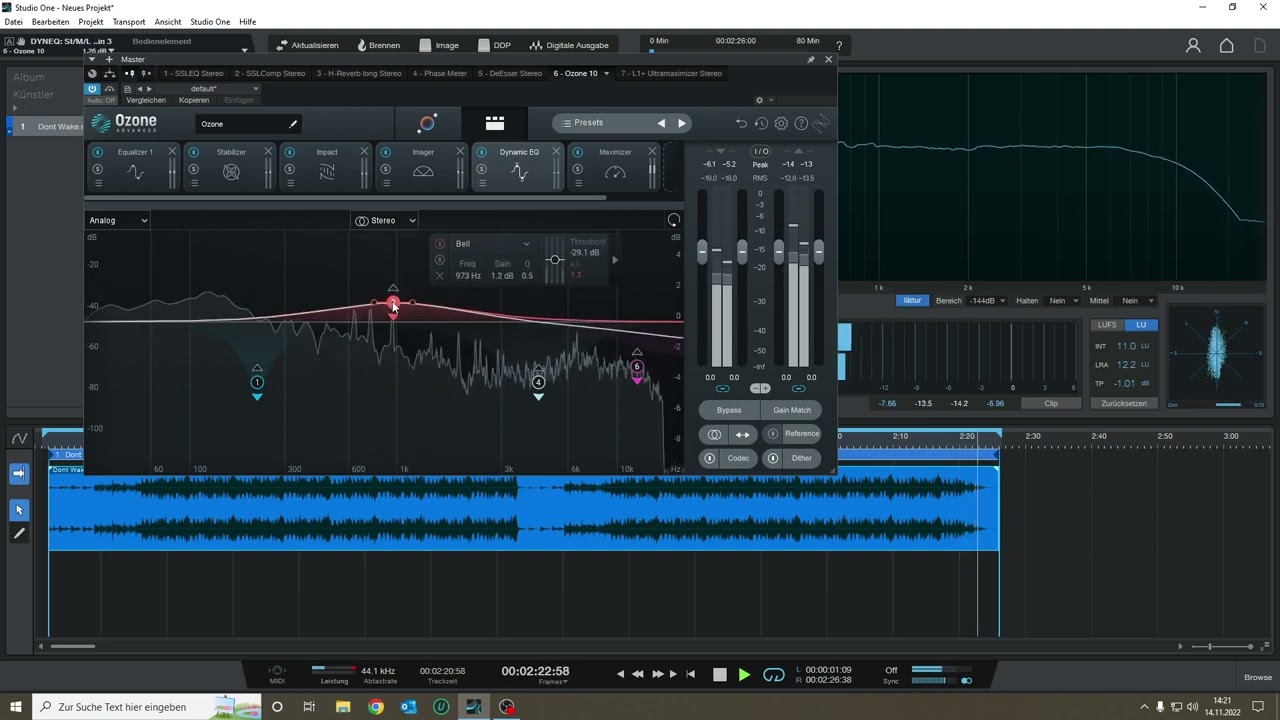Open the Ozone Master Assistant icon
Screen dimensions: 1280x720
click(427, 123)
